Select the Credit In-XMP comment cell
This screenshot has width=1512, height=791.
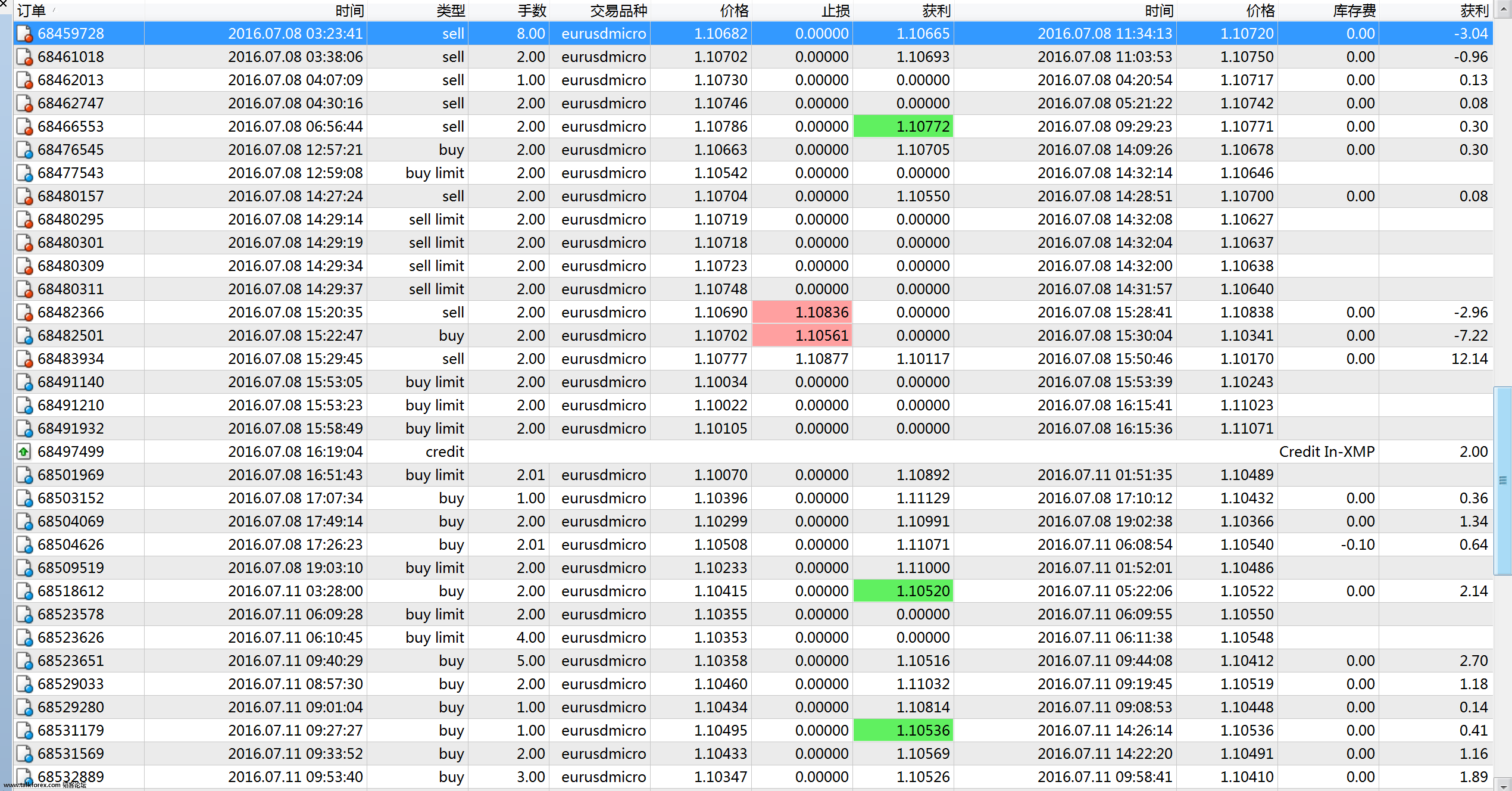[1327, 452]
